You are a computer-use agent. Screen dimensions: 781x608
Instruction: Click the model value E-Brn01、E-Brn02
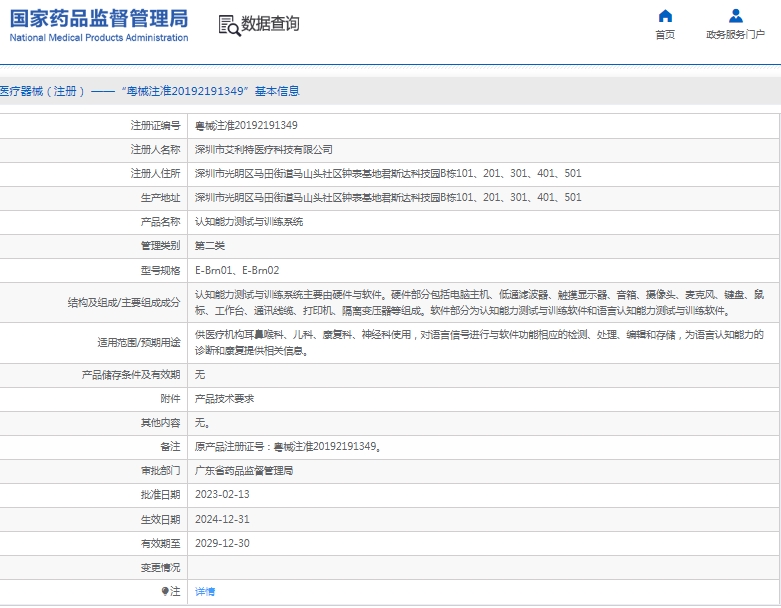point(237,270)
